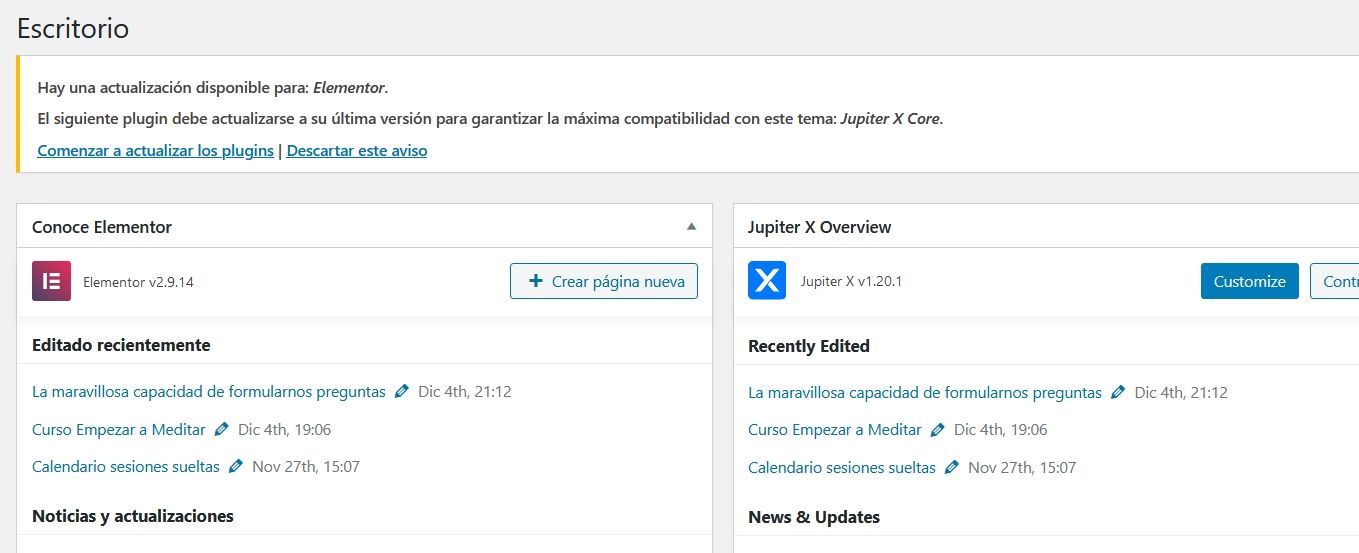Edit pencil beside 'Calendario sesiones sueltas' in Jupiter X Overview

tap(952, 467)
